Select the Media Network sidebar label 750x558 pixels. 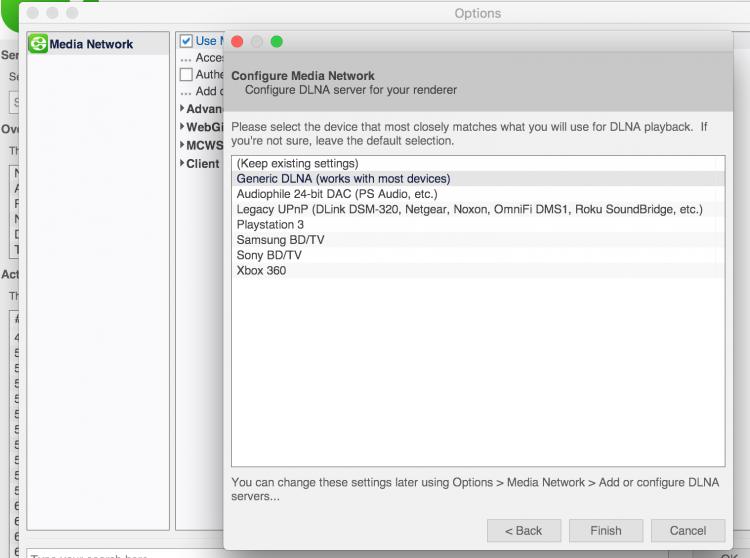pyautogui.click(x=91, y=44)
